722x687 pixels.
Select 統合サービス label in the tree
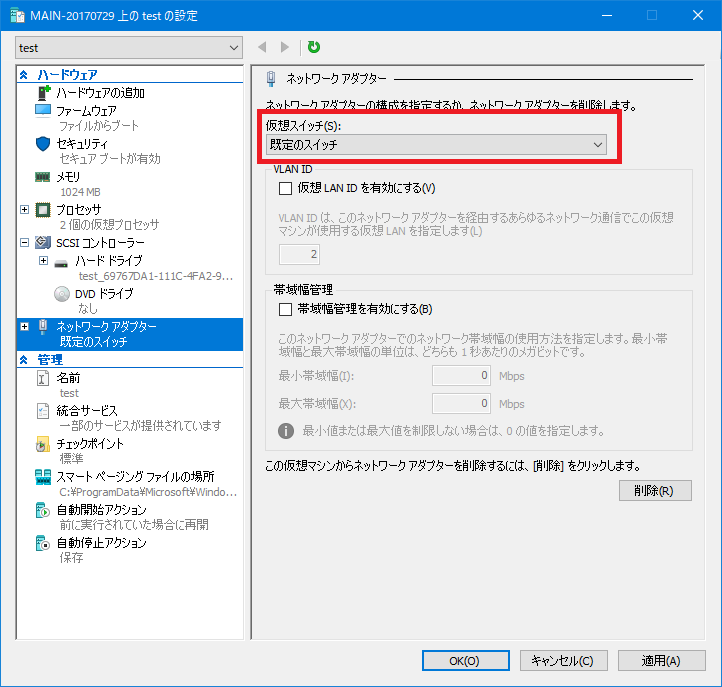pos(87,411)
